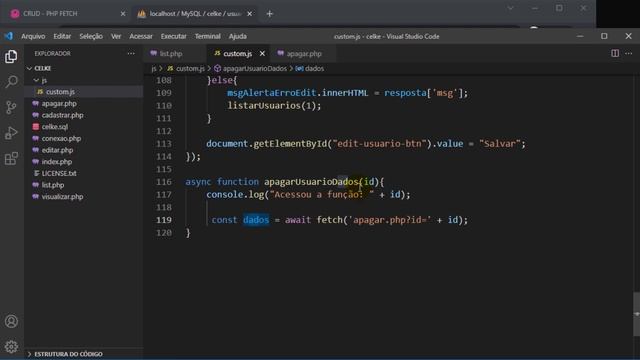640x360 pixels.
Task: Open list.php in the file tree
Action: (53, 185)
